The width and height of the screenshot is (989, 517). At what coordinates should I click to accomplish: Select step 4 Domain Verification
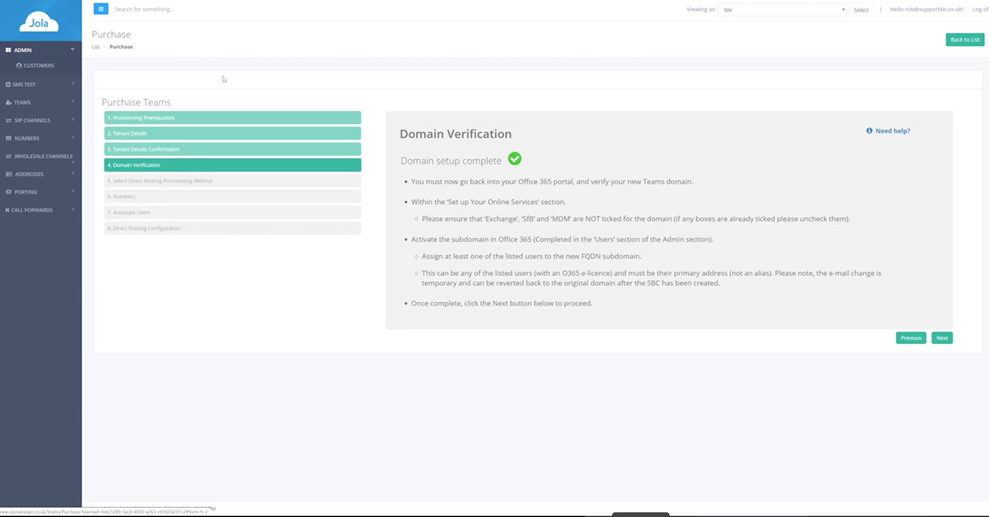click(233, 165)
